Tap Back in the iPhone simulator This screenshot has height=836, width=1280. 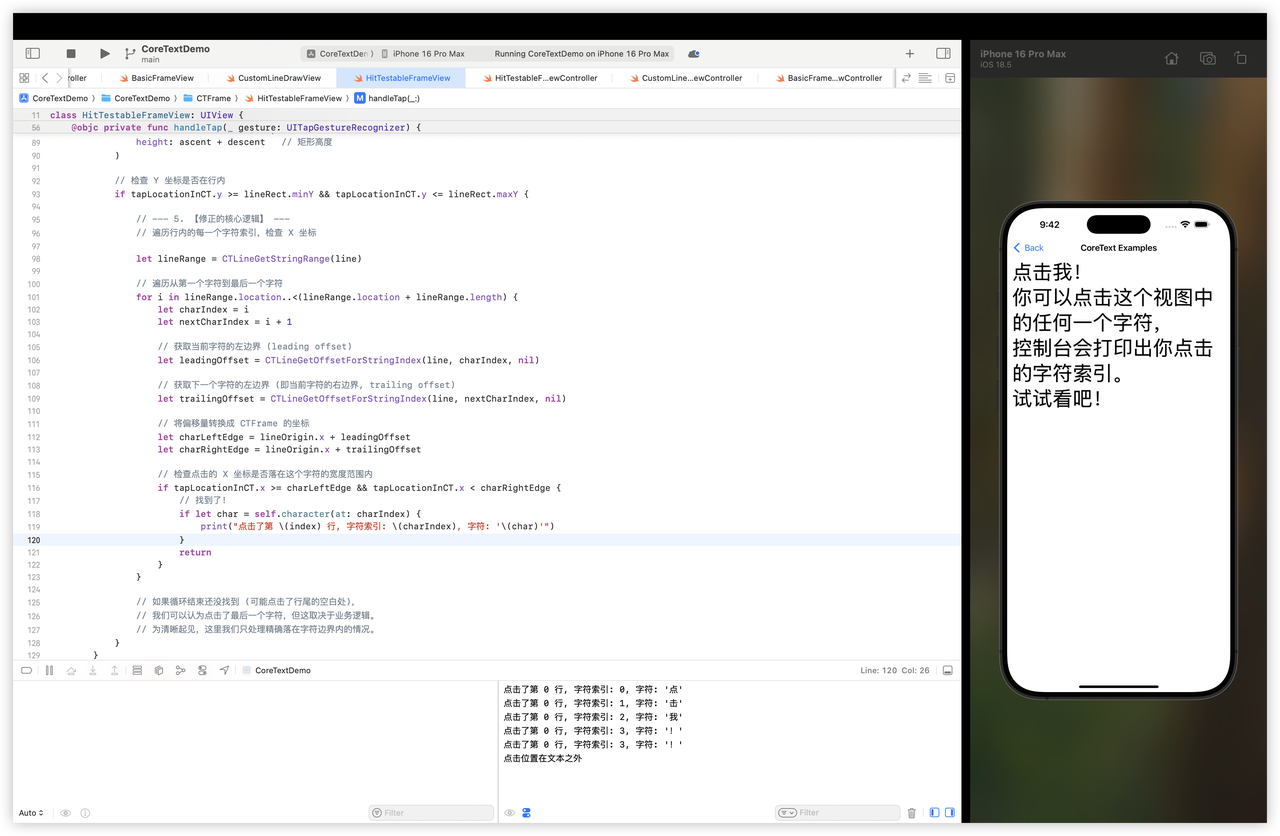click(x=1029, y=248)
